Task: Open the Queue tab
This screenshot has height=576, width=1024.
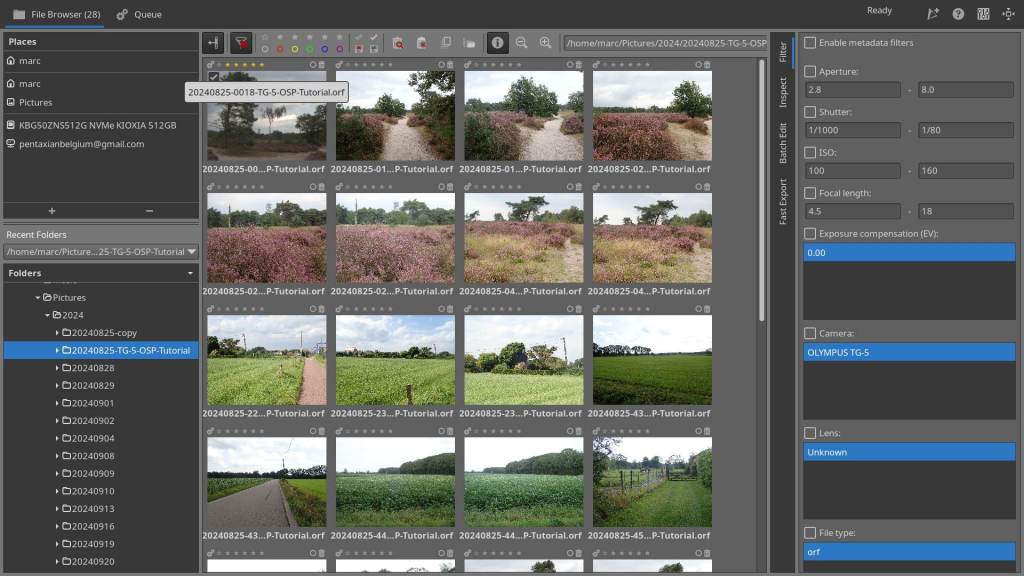Action: [139, 14]
